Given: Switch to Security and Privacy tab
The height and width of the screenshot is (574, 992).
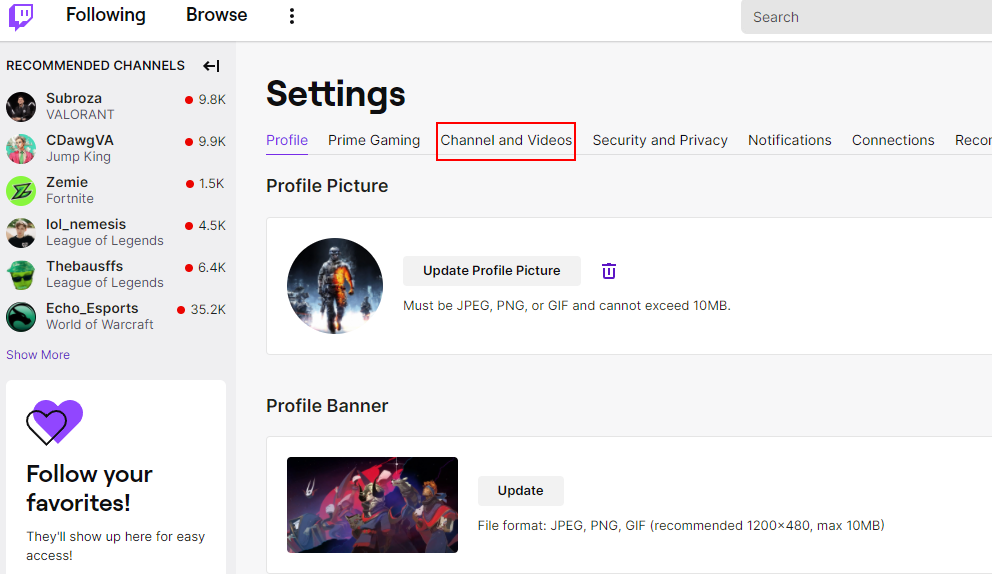Looking at the screenshot, I should 660,140.
